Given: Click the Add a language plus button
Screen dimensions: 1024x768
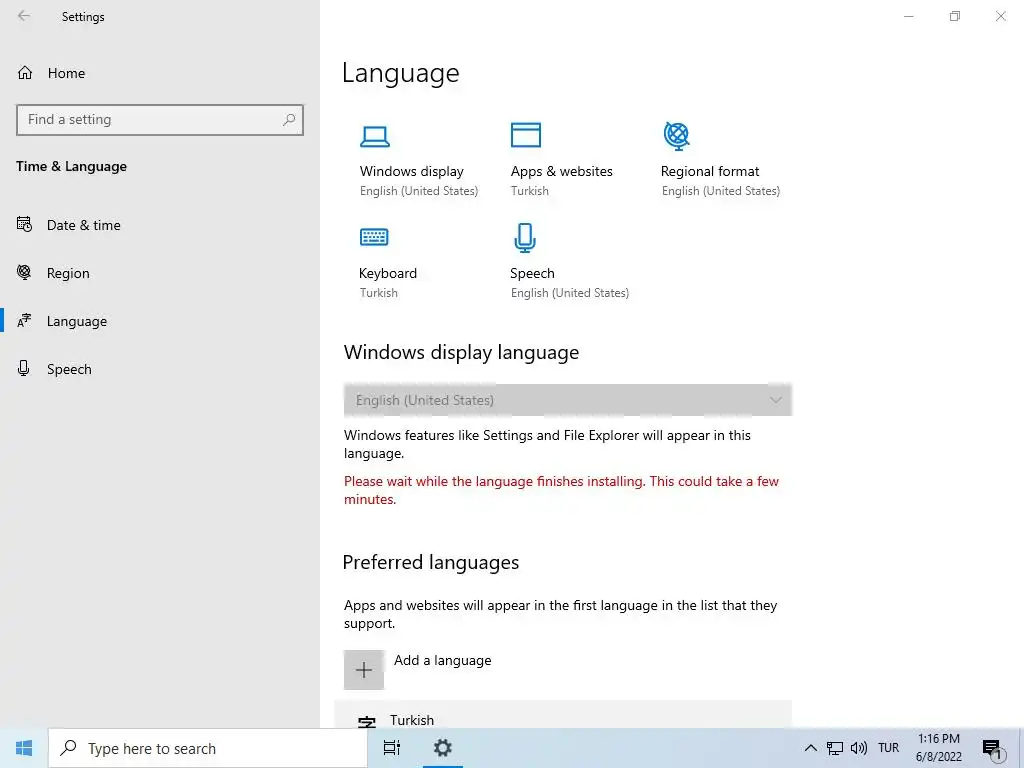Looking at the screenshot, I should pos(364,669).
